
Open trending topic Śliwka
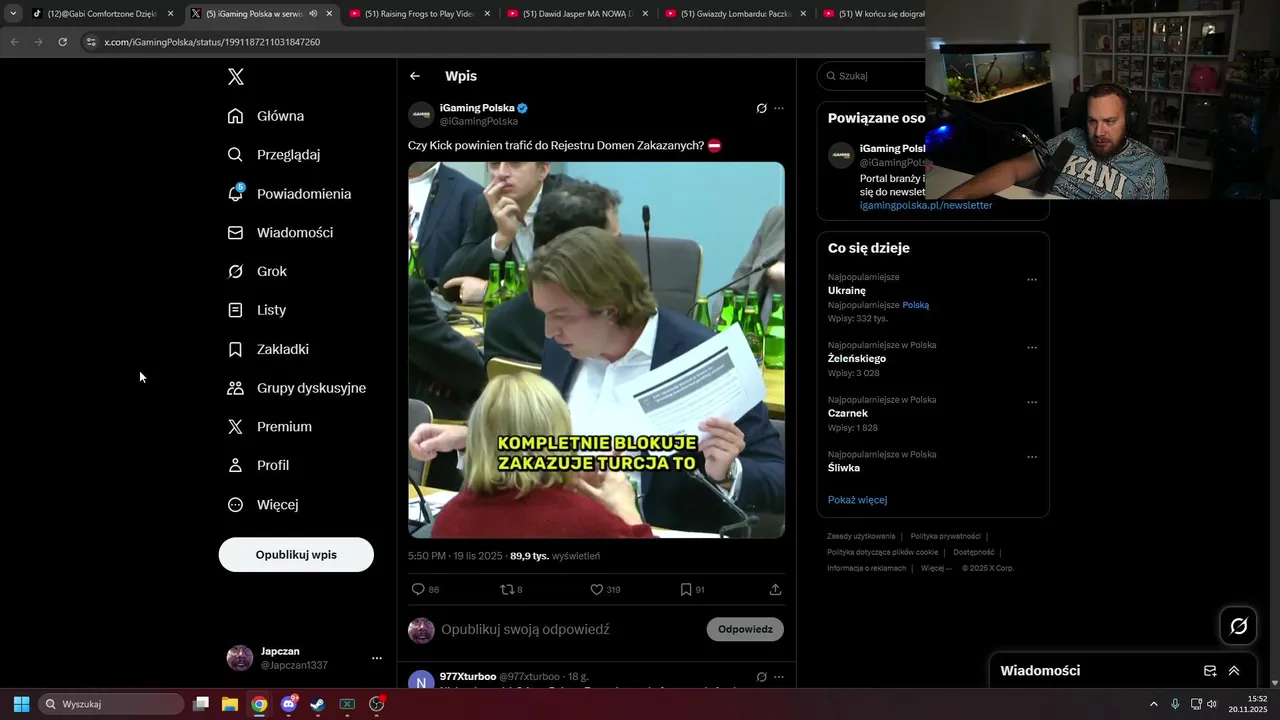(844, 468)
